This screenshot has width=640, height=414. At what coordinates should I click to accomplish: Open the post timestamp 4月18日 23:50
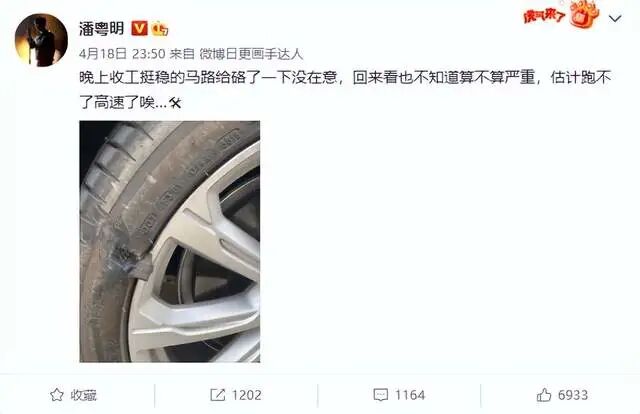tap(122, 53)
